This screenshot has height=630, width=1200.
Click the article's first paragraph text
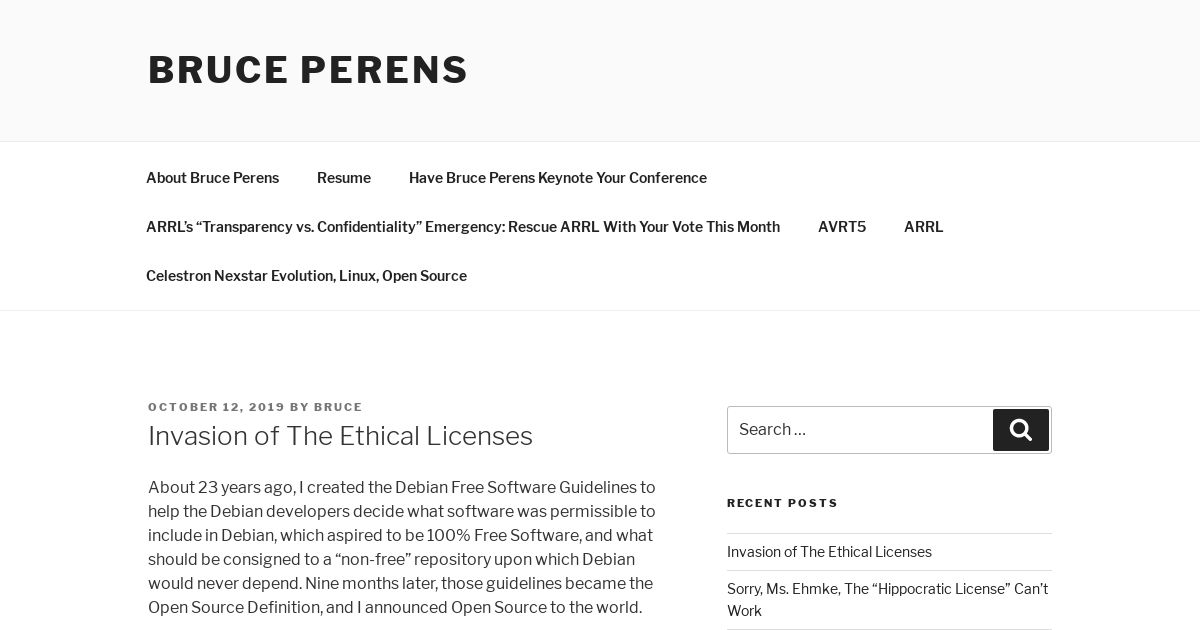[x=402, y=547]
